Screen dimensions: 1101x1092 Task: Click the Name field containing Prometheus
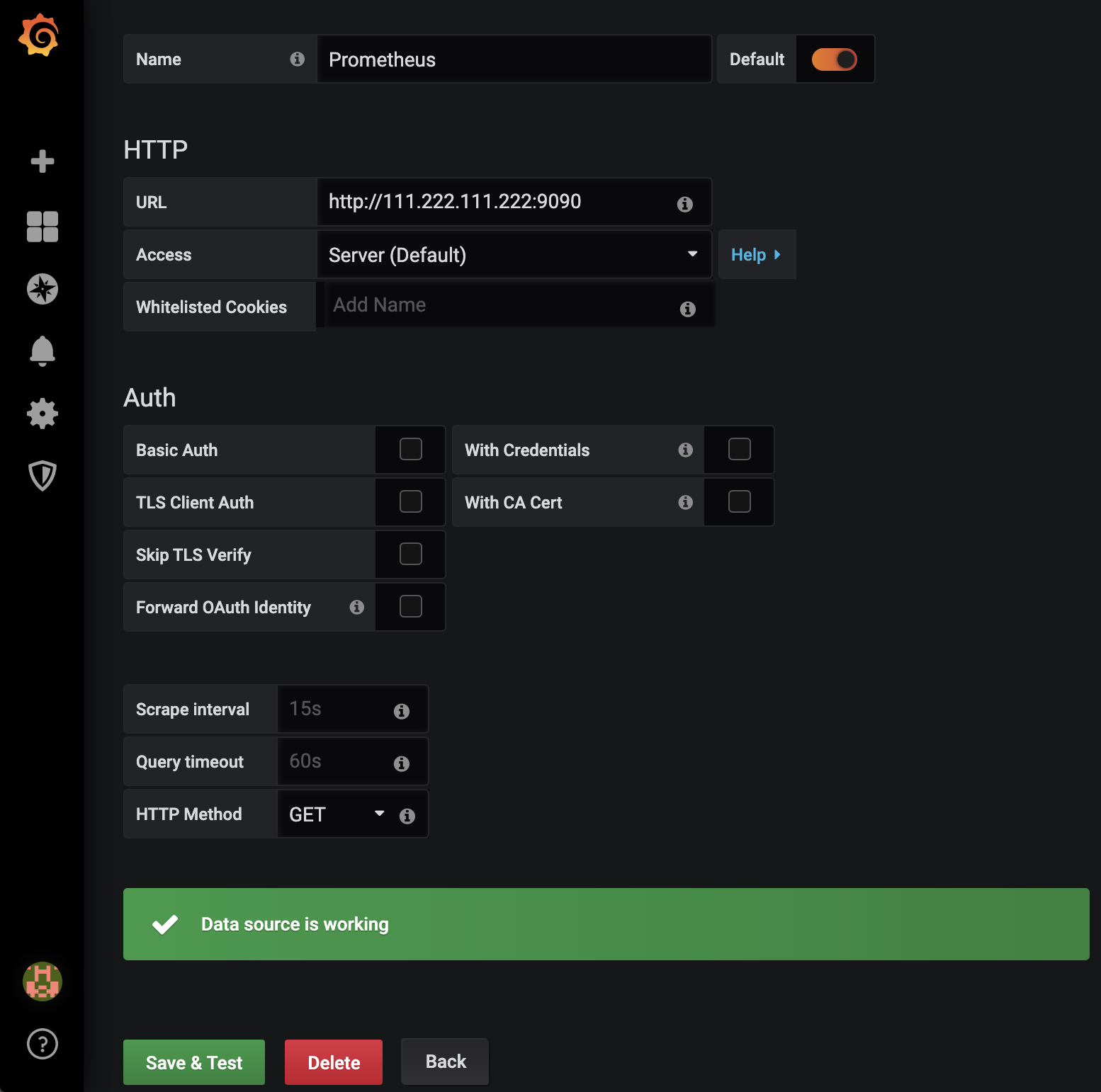(x=514, y=59)
